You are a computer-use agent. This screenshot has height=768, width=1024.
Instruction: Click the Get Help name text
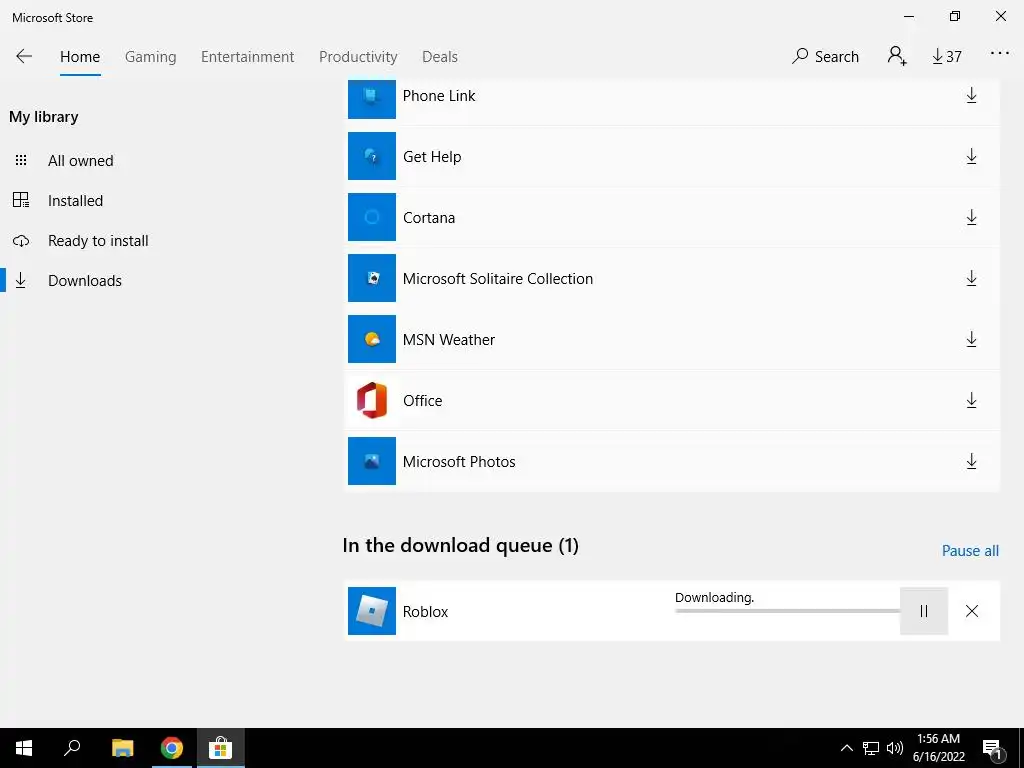pyautogui.click(x=432, y=157)
